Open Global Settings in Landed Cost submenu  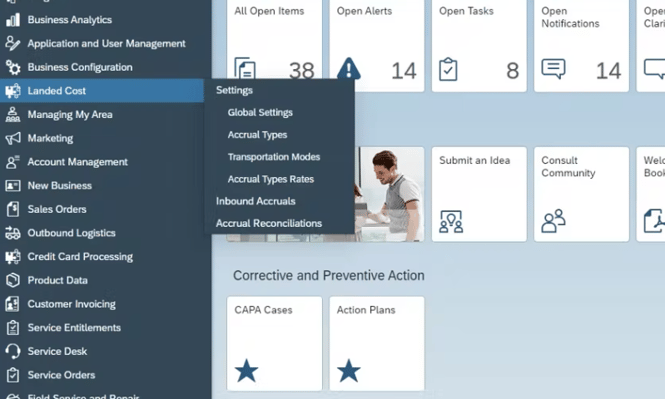[260, 112]
